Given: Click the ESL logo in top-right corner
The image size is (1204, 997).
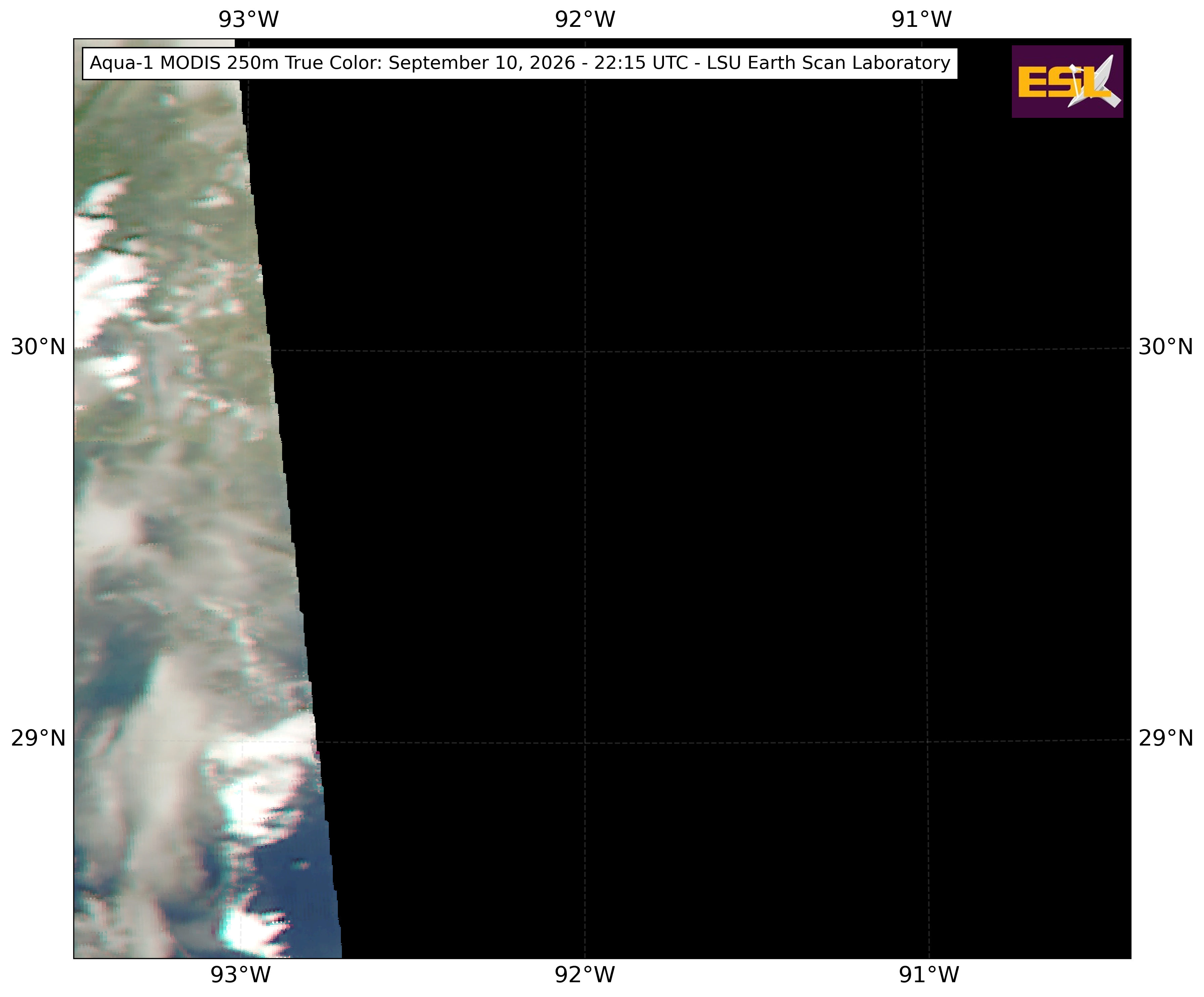Looking at the screenshot, I should [1067, 81].
